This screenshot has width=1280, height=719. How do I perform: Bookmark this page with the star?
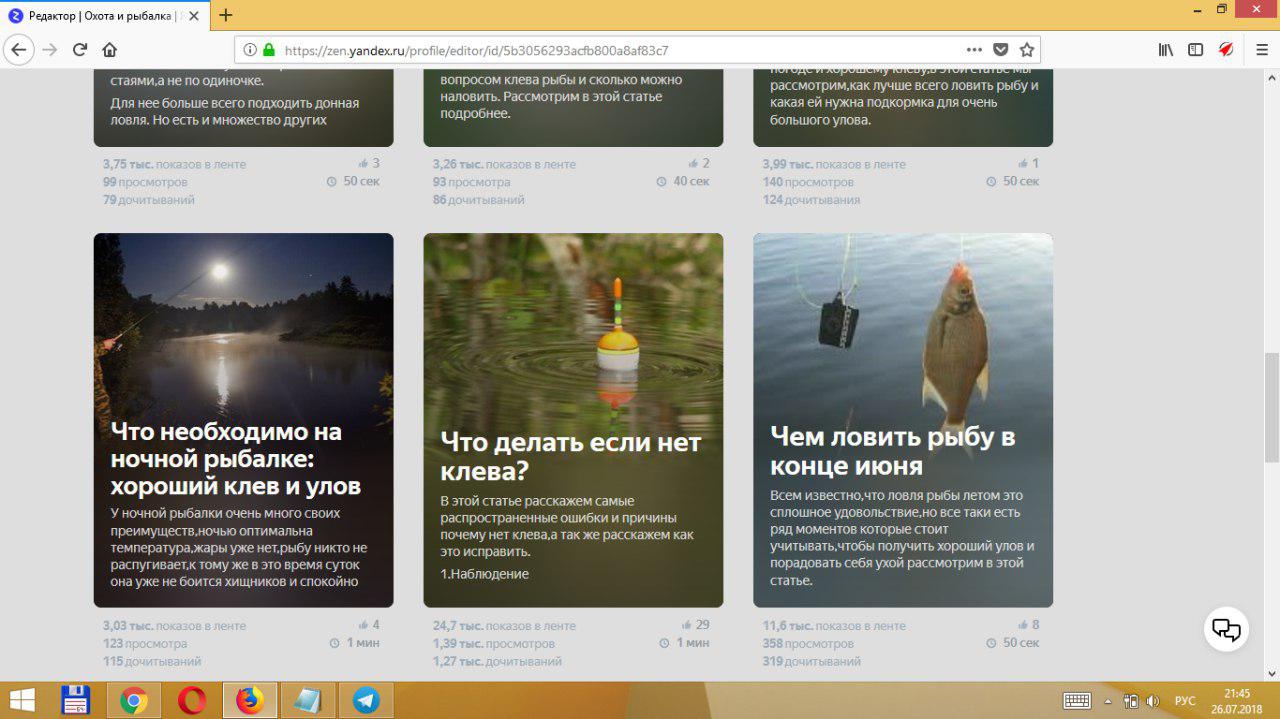coord(1026,49)
